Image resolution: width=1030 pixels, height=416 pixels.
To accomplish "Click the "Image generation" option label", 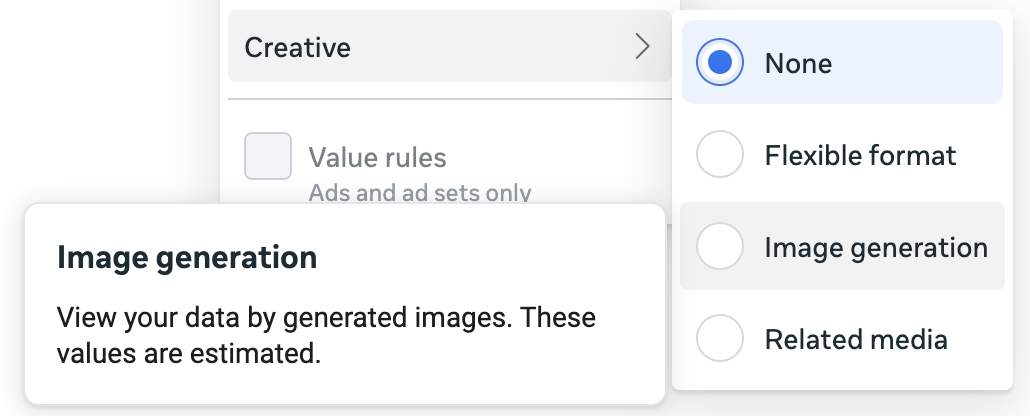I will tap(876, 247).
